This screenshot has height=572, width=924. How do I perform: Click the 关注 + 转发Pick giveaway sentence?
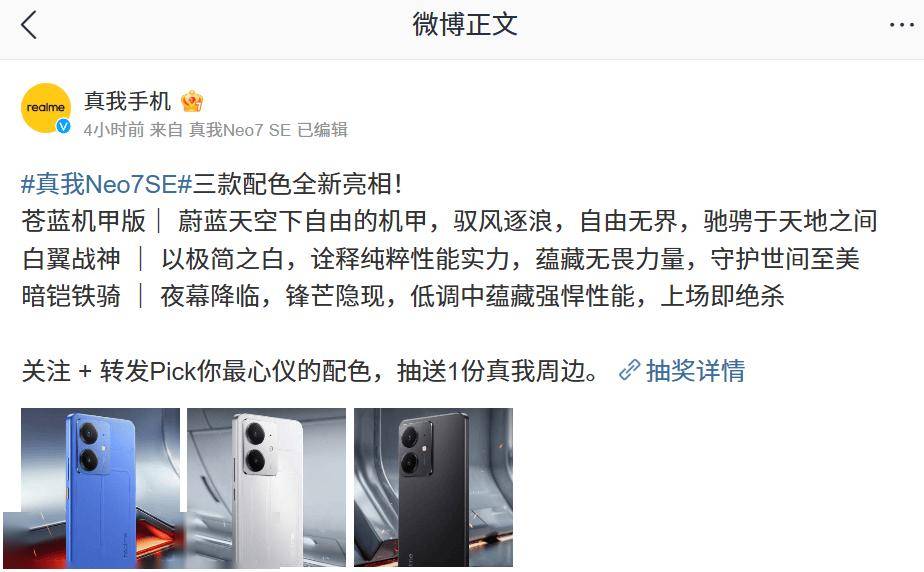click(x=310, y=371)
